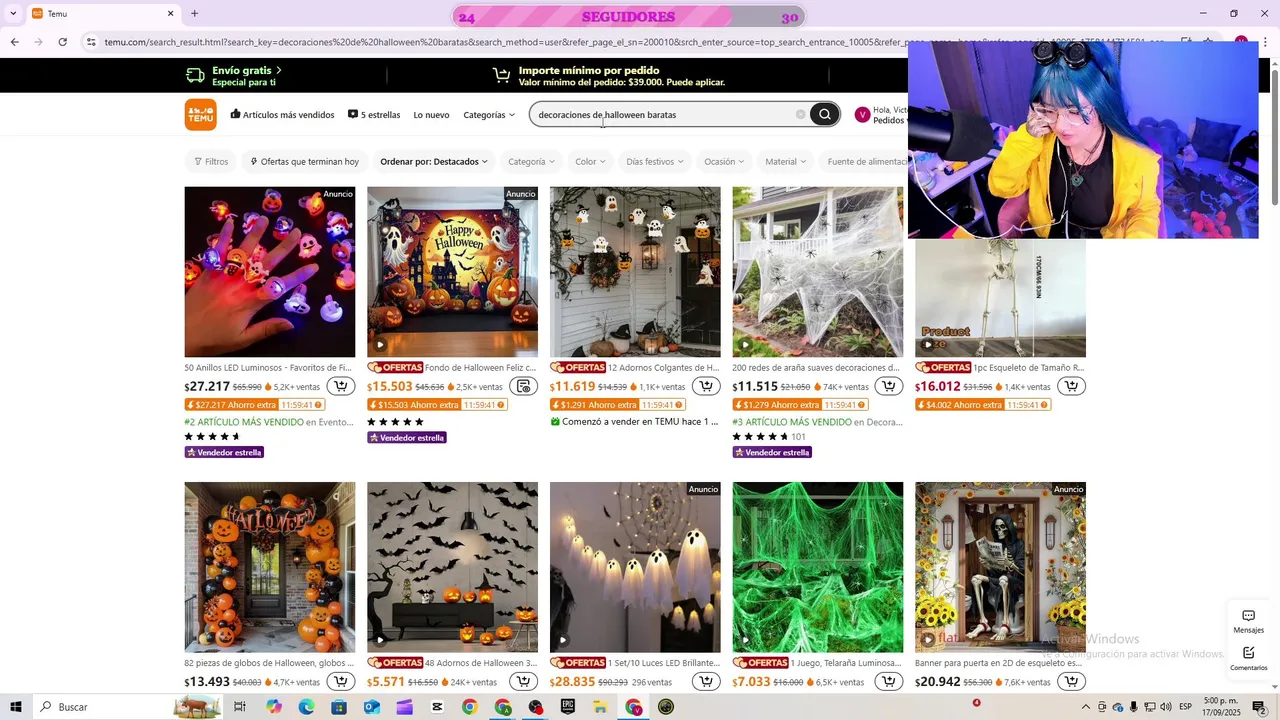Go back to the previous page

[x=15, y=42]
